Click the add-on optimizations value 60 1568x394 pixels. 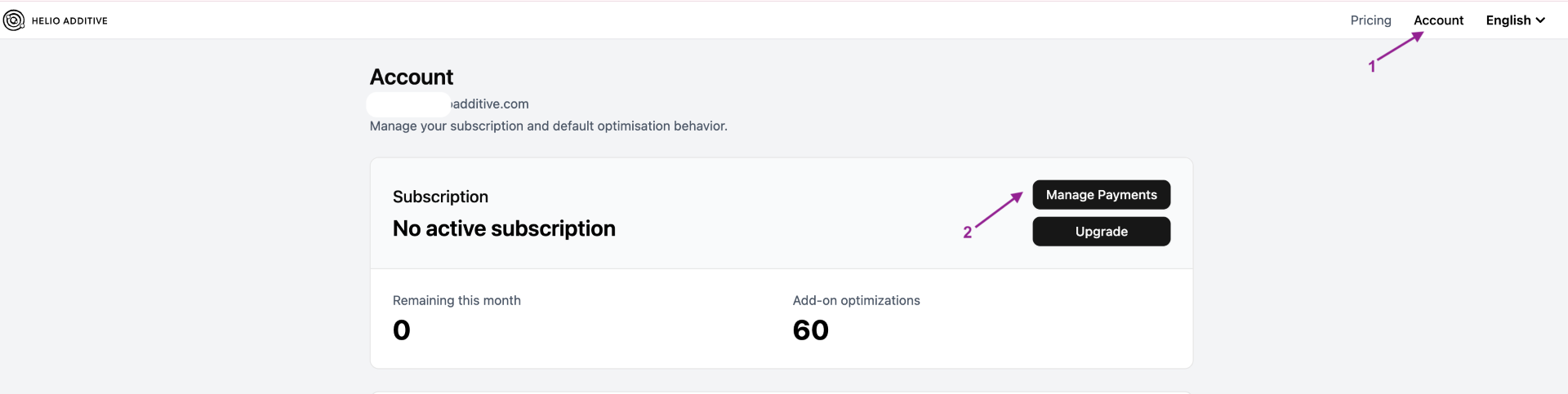[811, 330]
